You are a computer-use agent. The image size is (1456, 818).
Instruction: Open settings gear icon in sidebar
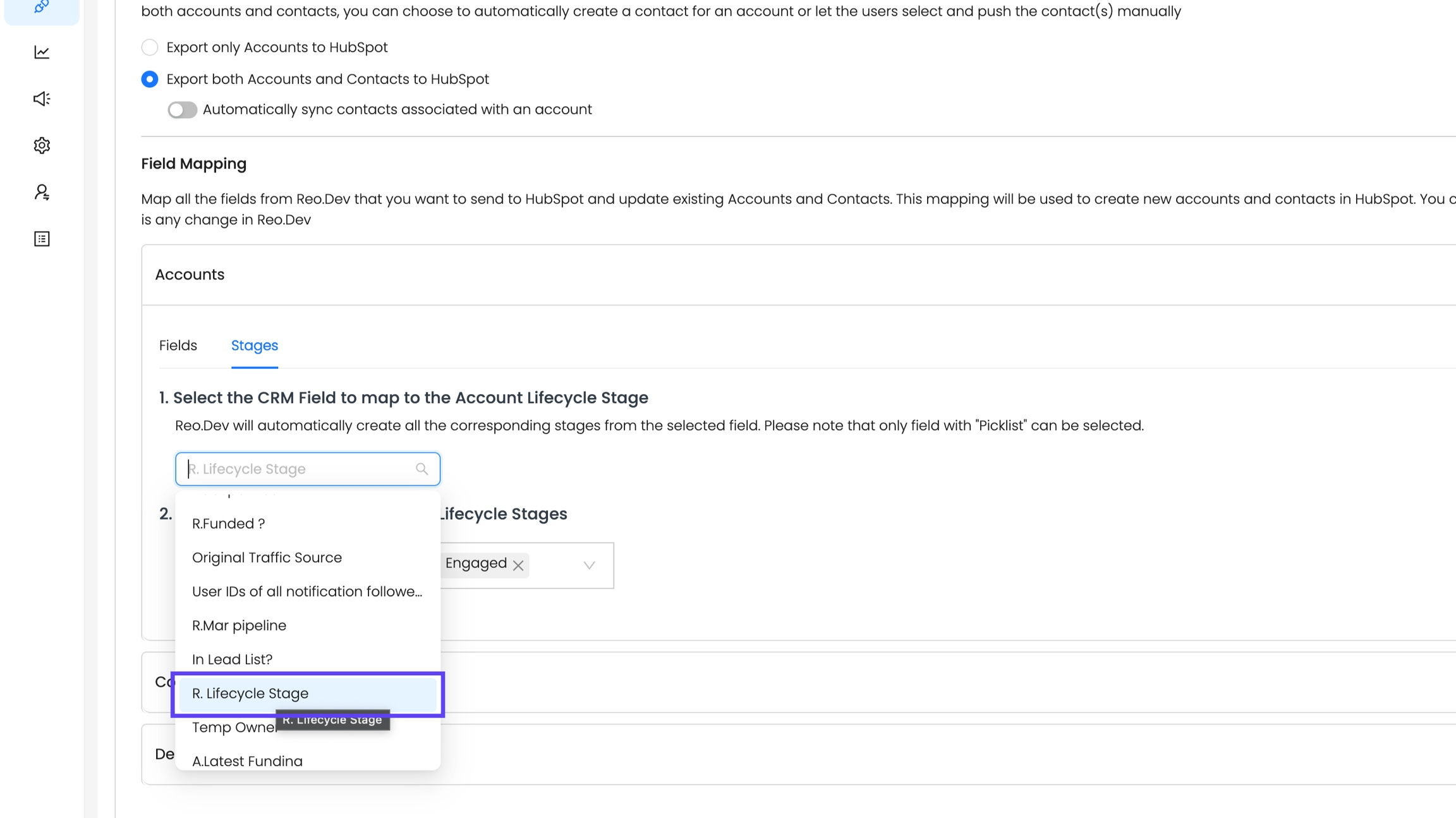click(x=42, y=145)
